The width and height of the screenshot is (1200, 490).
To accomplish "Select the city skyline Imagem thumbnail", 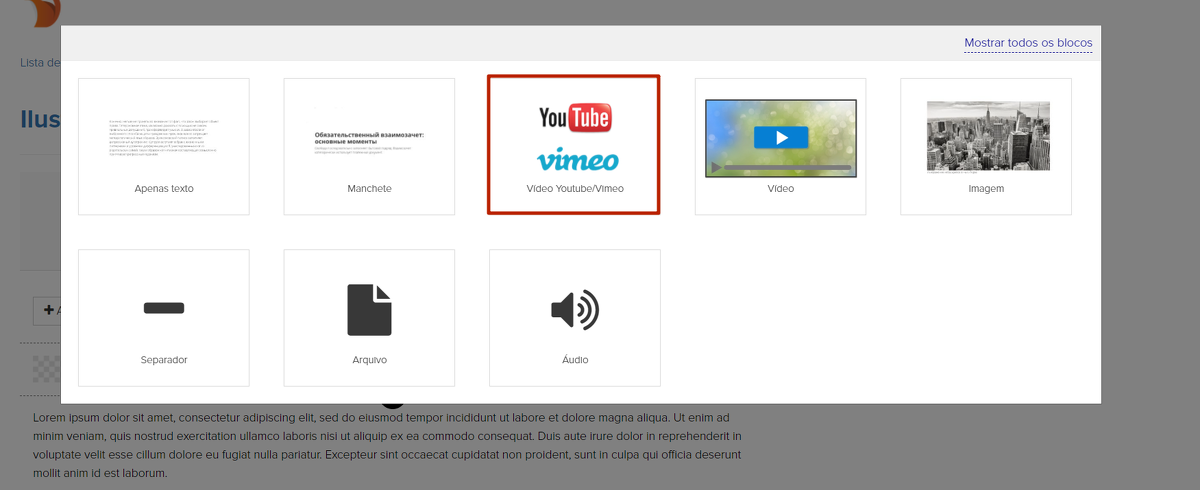I will [x=988, y=136].
